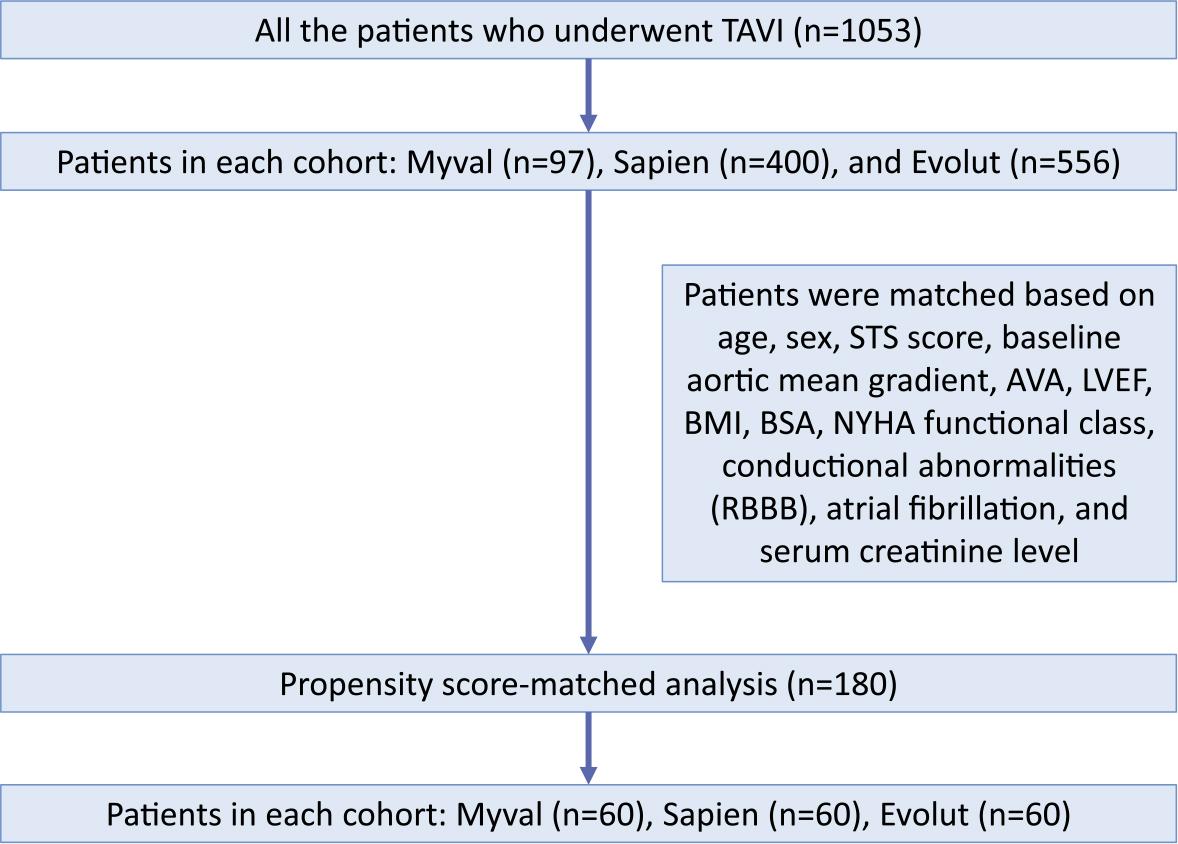Click the 'serum creatinine level' text

tap(919, 550)
